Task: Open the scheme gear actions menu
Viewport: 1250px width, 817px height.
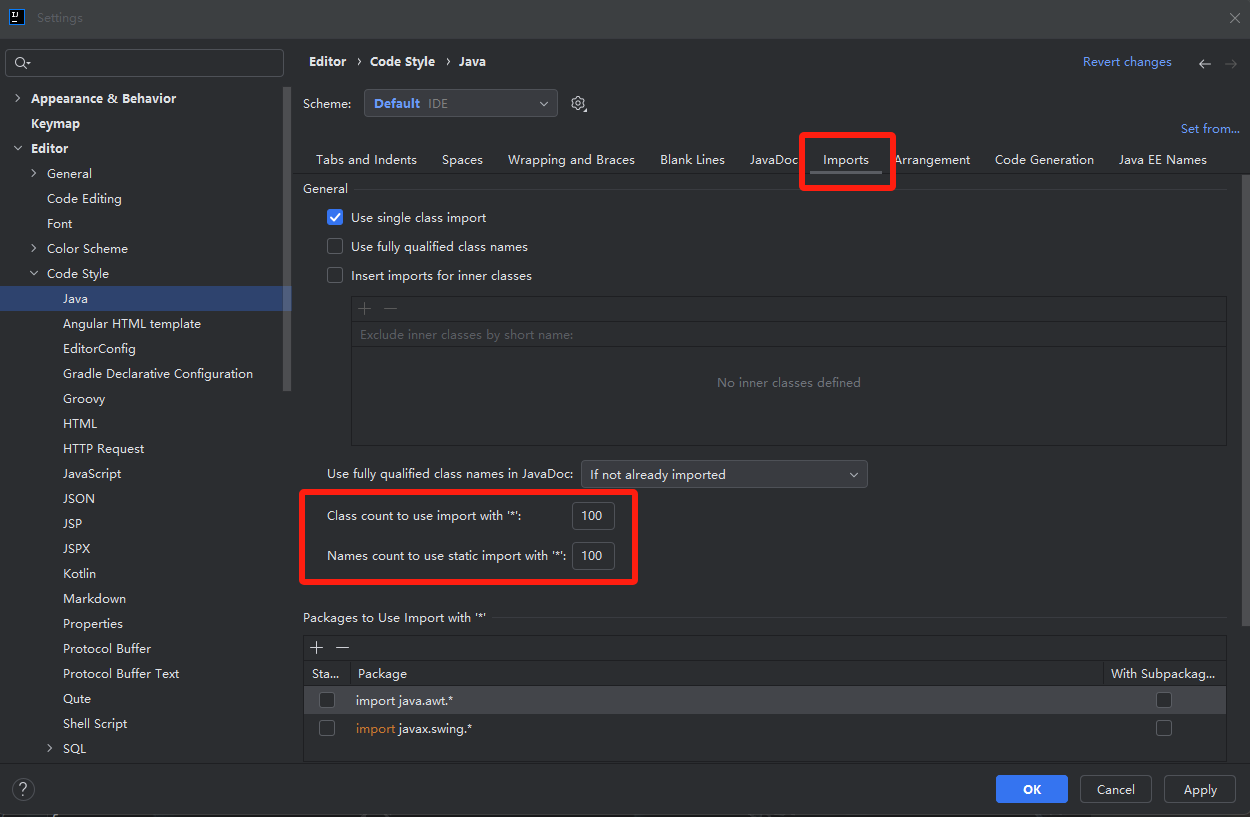Action: pyautogui.click(x=578, y=103)
